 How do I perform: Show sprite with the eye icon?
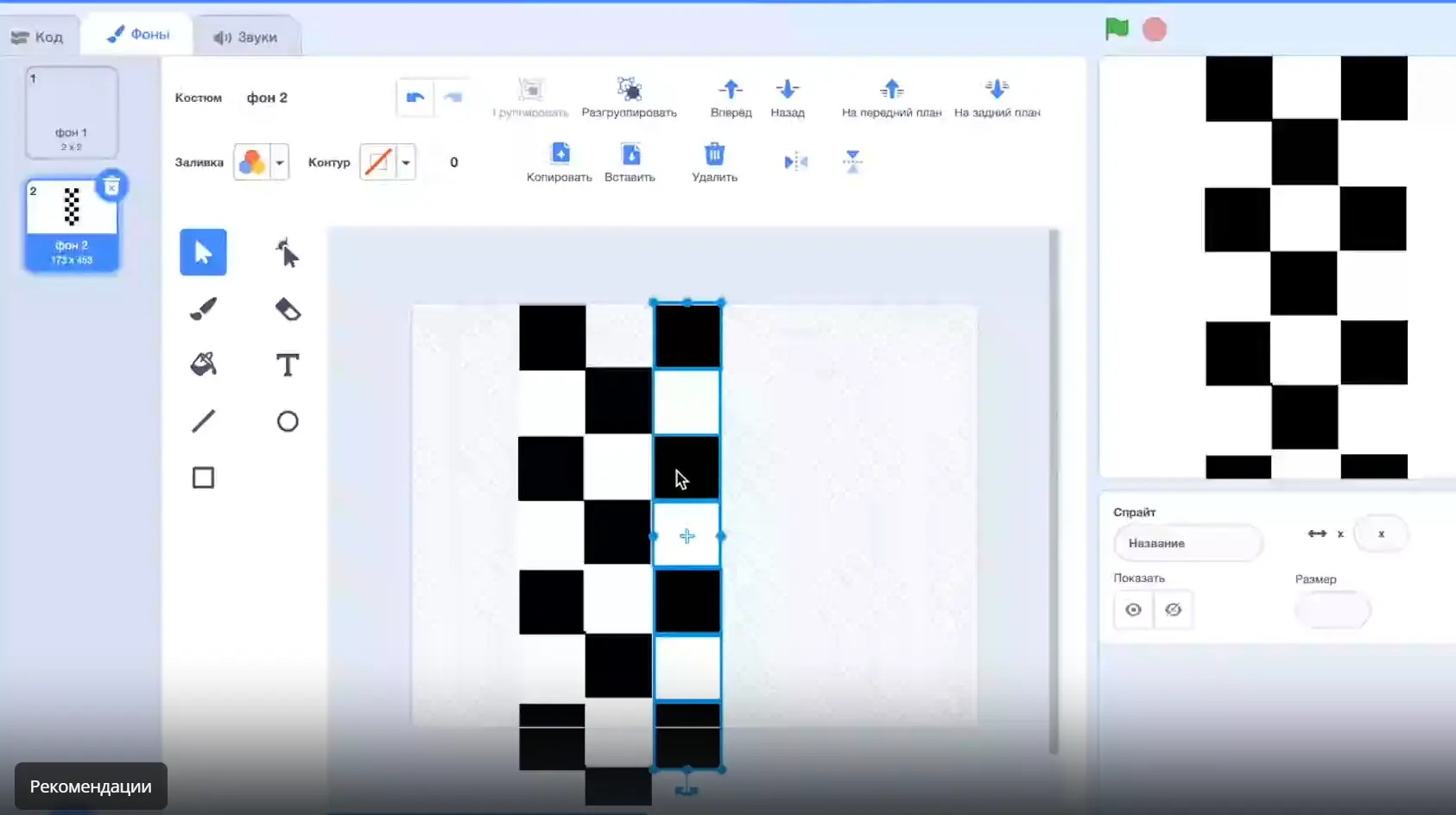(x=1134, y=610)
